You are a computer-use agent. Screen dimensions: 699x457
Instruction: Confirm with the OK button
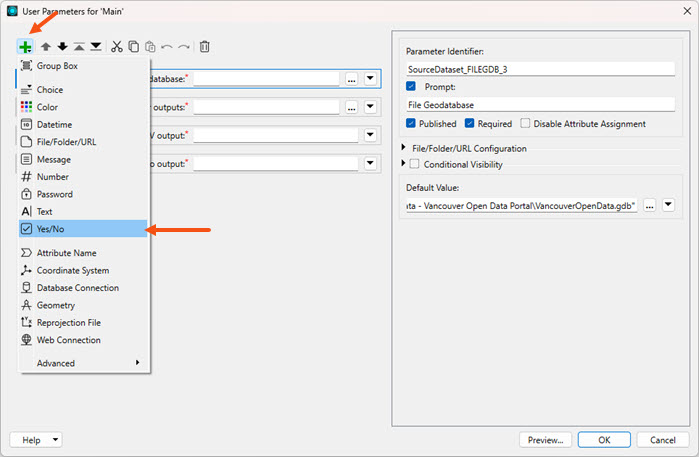604,440
